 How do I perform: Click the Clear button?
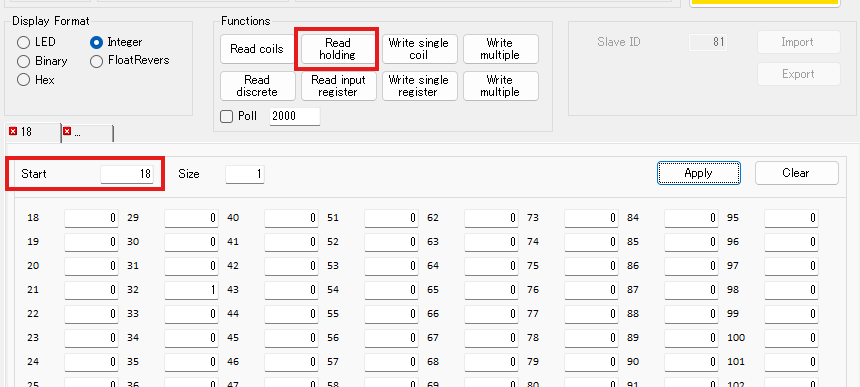(x=796, y=173)
